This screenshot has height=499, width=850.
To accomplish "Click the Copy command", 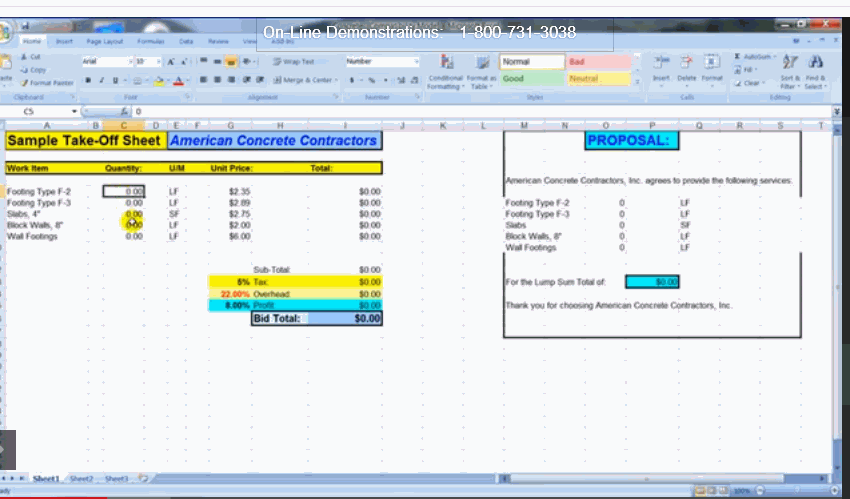I will [x=34, y=70].
